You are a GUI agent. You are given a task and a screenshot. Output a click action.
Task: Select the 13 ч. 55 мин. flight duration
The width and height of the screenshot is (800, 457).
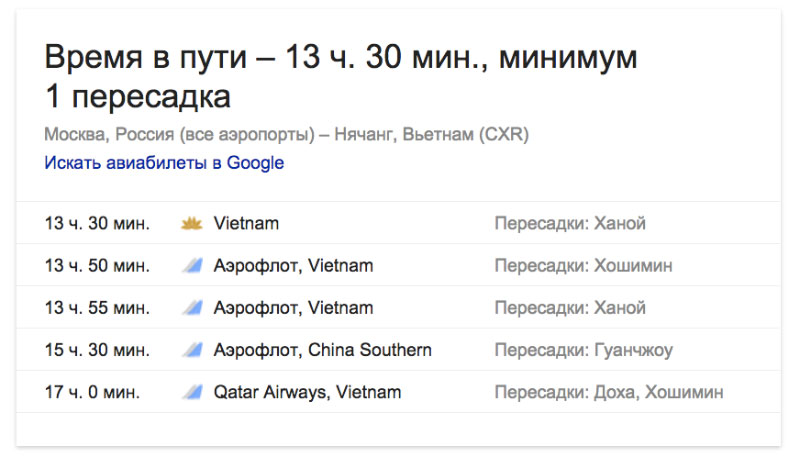point(97,308)
